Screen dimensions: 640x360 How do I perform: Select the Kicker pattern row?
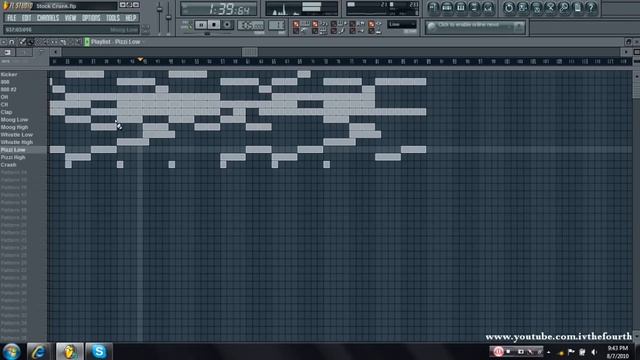tap(23, 75)
